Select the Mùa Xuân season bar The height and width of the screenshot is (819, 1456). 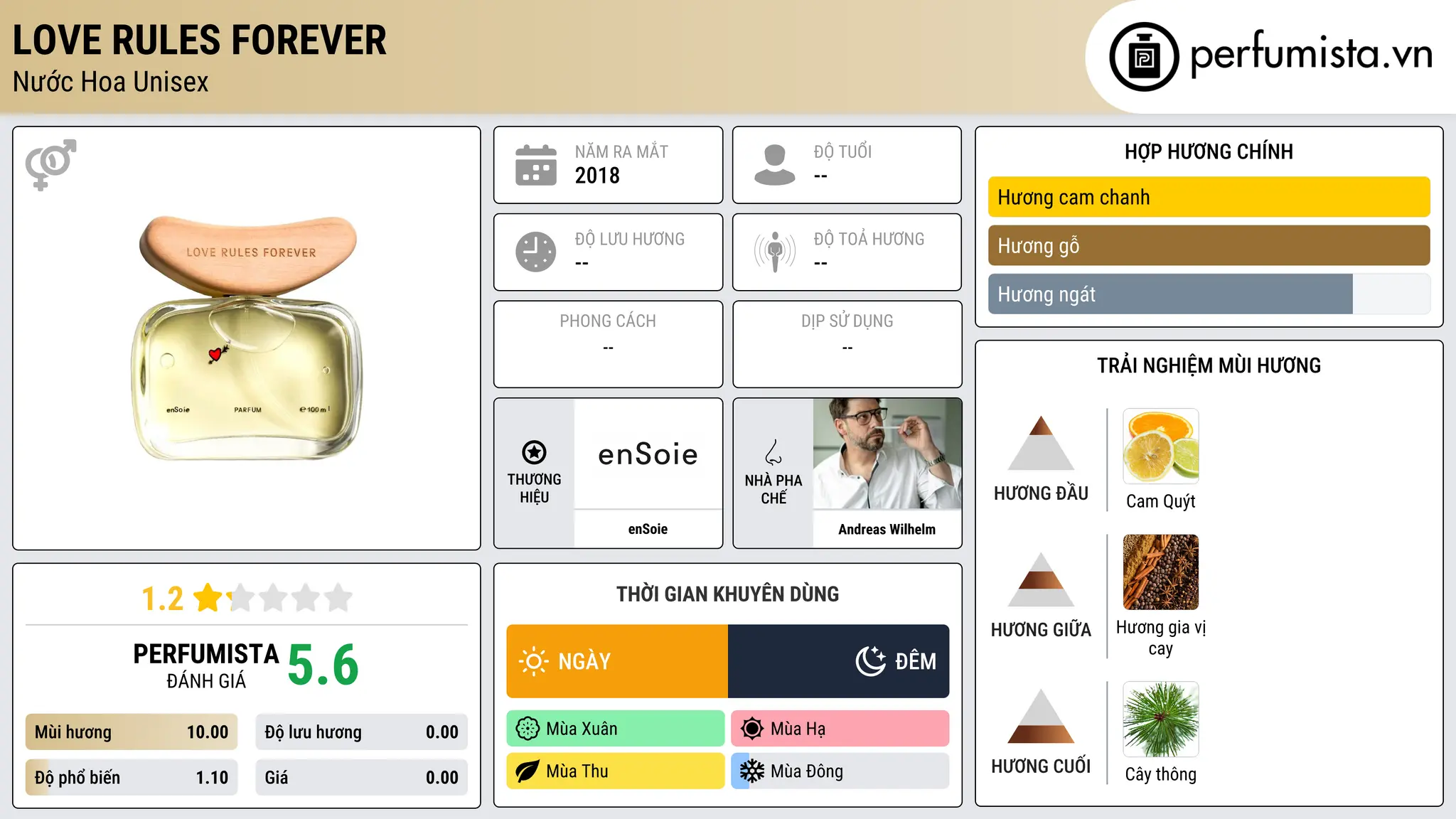click(616, 729)
